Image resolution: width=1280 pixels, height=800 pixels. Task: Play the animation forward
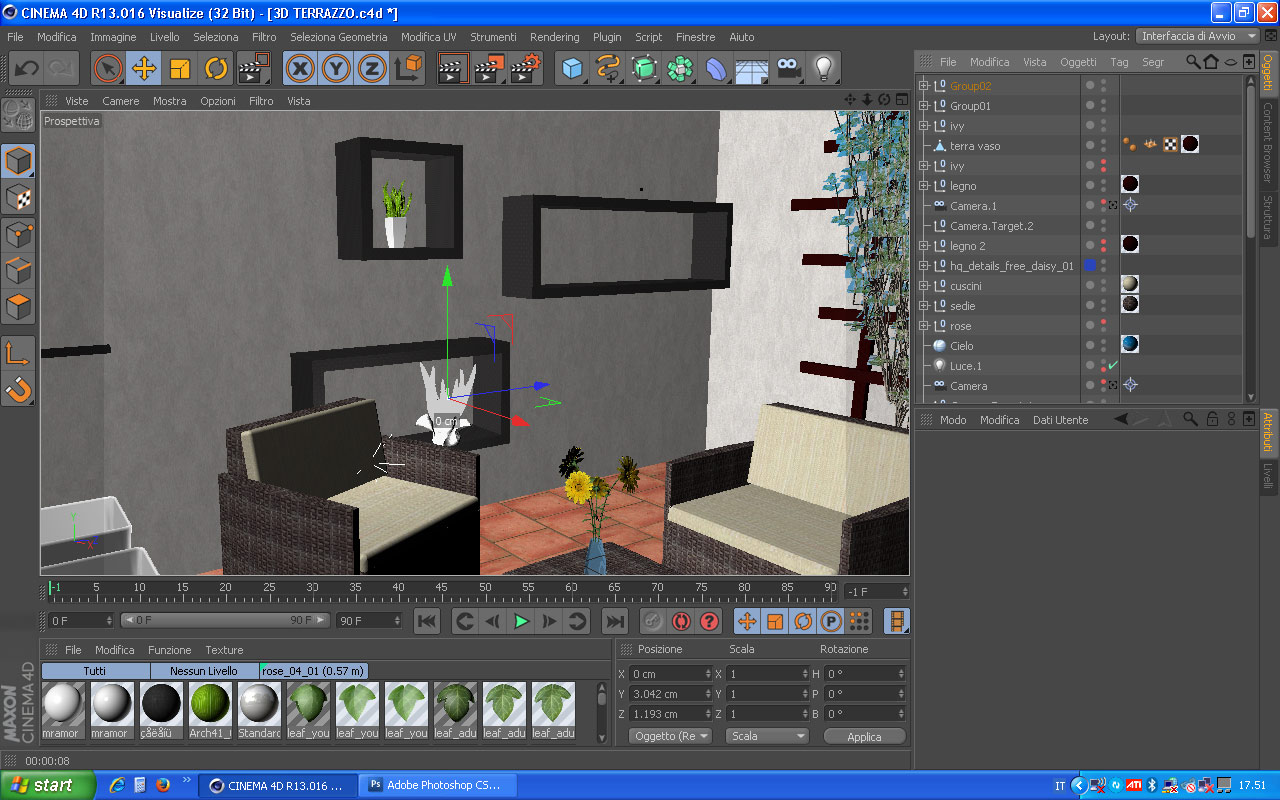[521, 621]
